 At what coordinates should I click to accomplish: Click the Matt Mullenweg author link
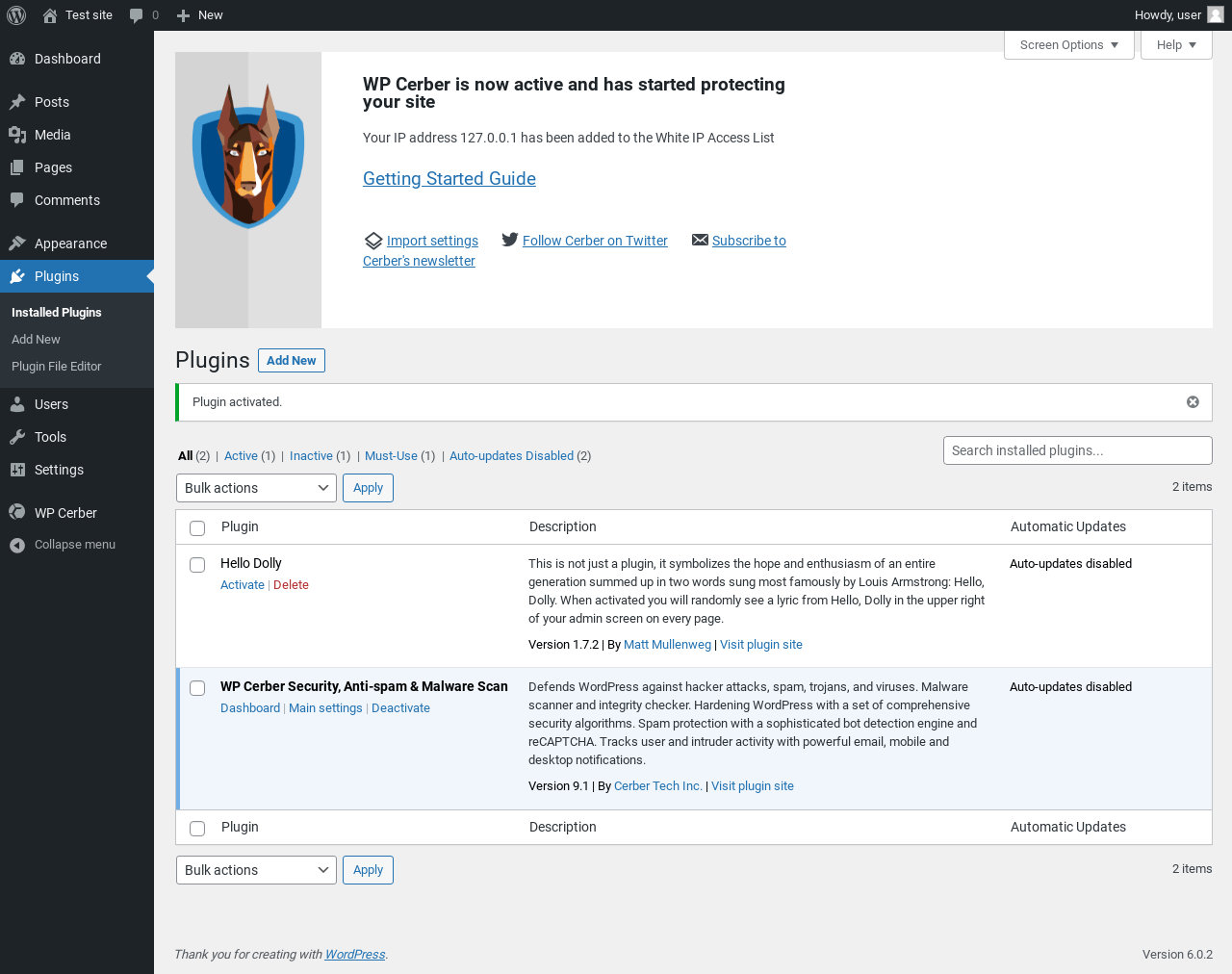667,645
